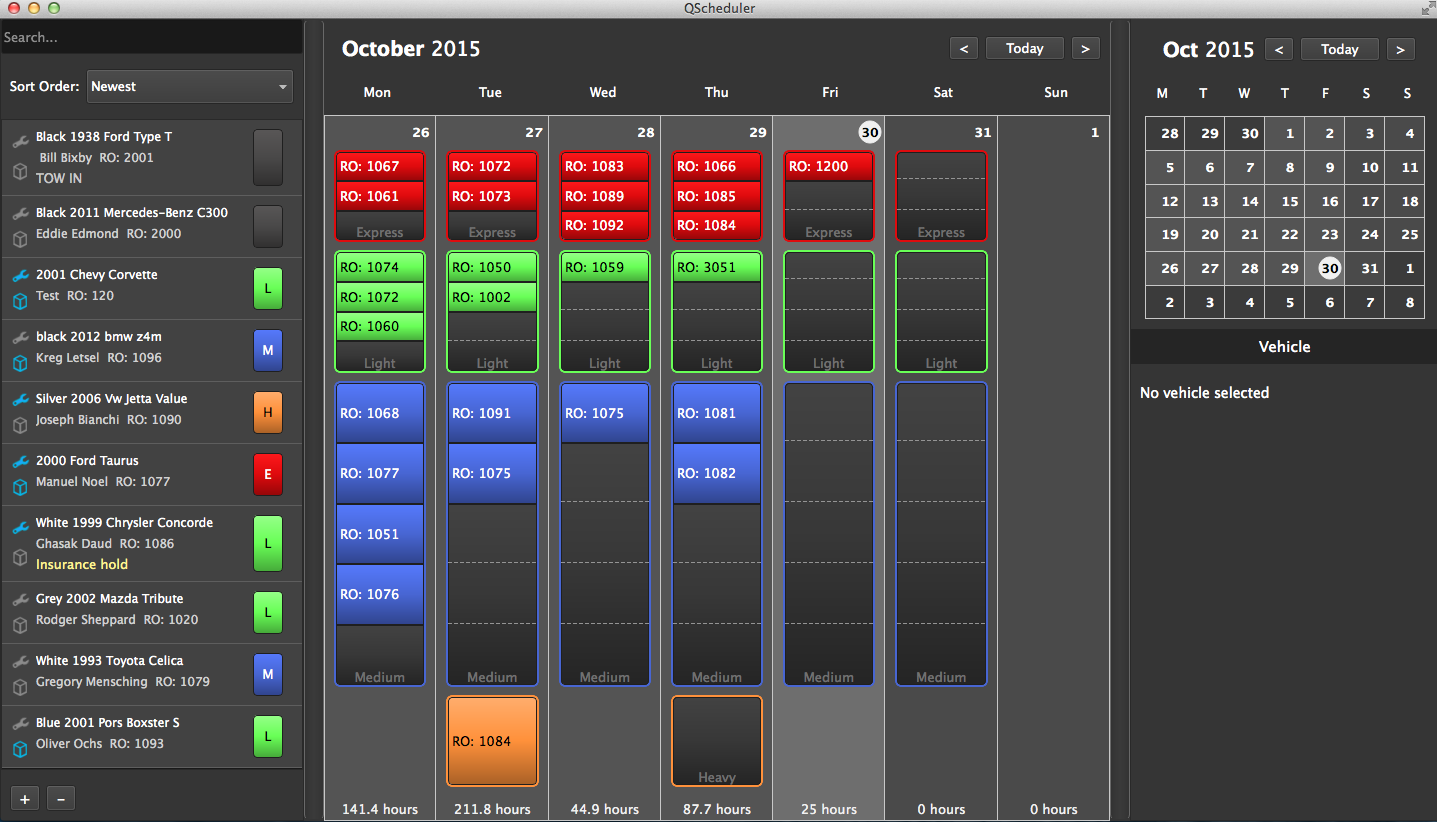Image resolution: width=1437 pixels, height=822 pixels.
Task: Click red E badge for Ford Taurus
Action: [x=268, y=475]
